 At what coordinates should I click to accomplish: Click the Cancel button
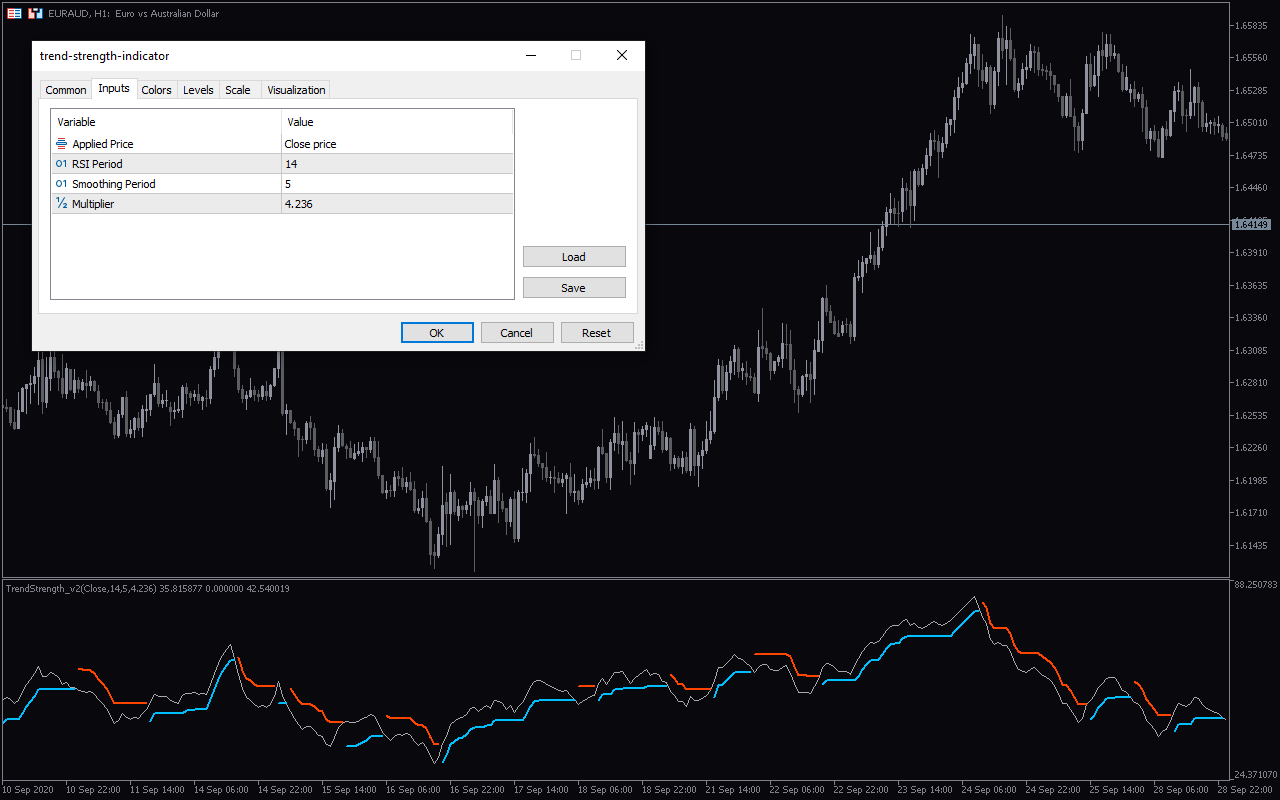click(517, 333)
